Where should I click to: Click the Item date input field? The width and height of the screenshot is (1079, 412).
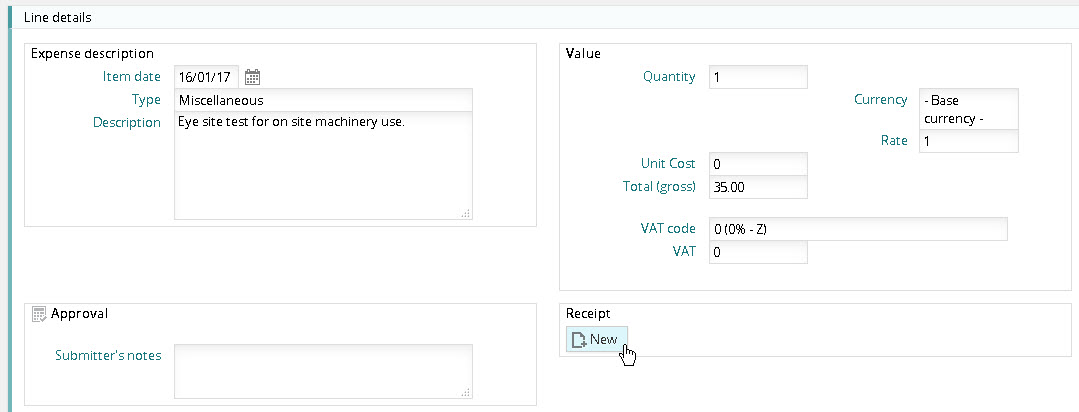pyautogui.click(x=206, y=77)
